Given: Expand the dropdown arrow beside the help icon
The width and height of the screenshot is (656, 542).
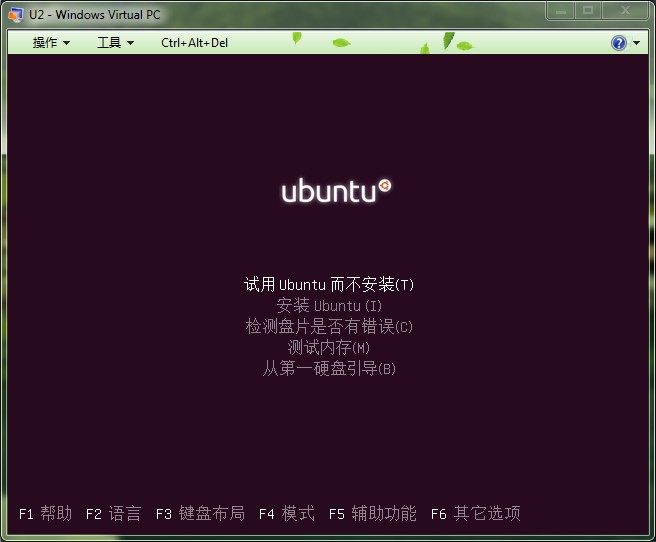Looking at the screenshot, I should (636, 43).
